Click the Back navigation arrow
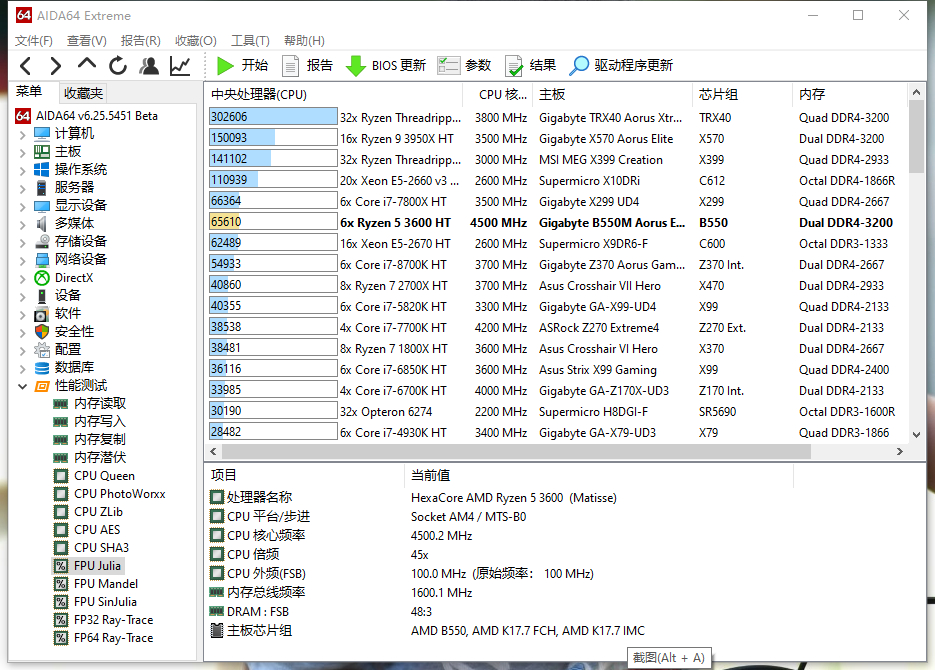This screenshot has width=935, height=670. [25, 66]
